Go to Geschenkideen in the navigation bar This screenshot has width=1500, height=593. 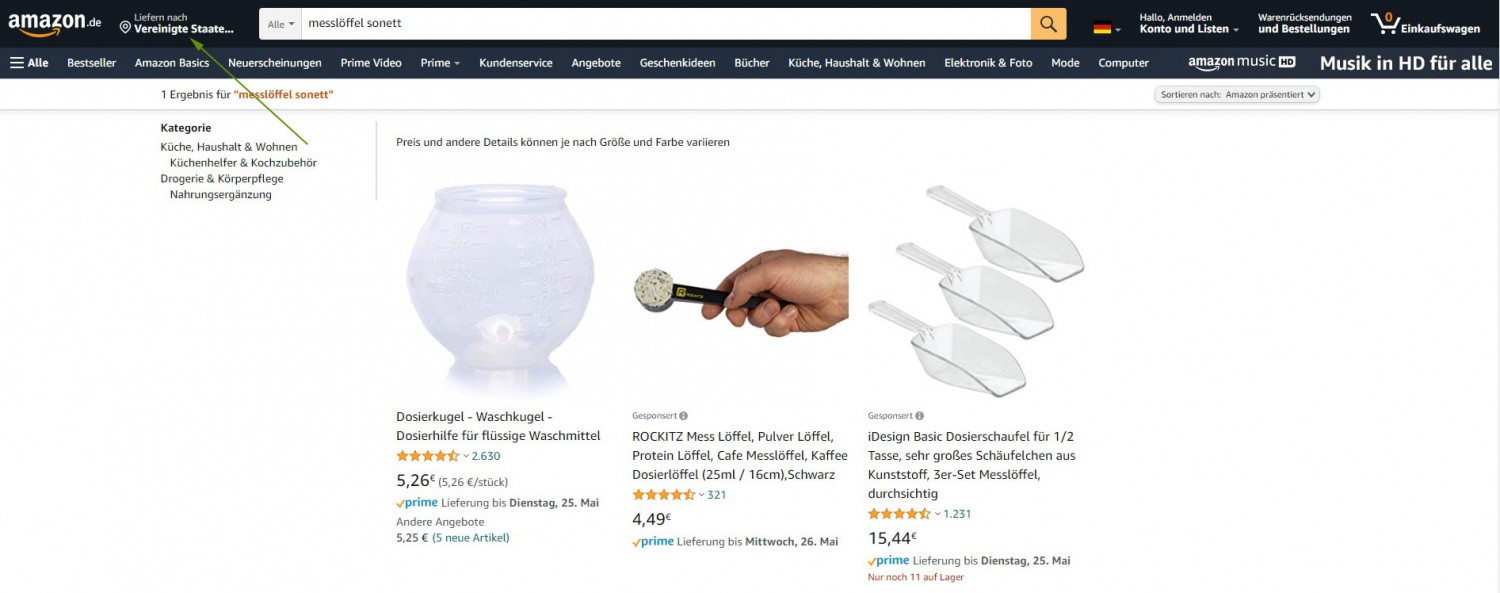678,63
